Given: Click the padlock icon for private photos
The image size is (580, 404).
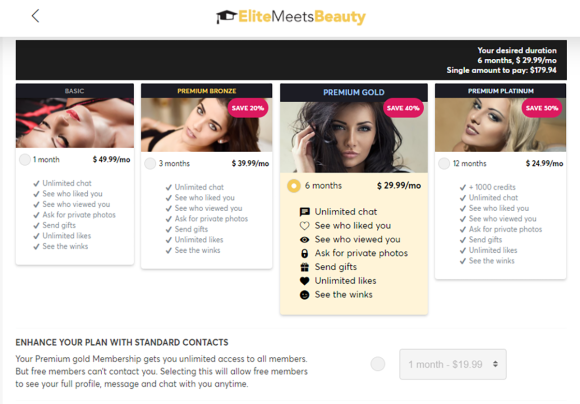Looking at the screenshot, I should (x=304, y=253).
